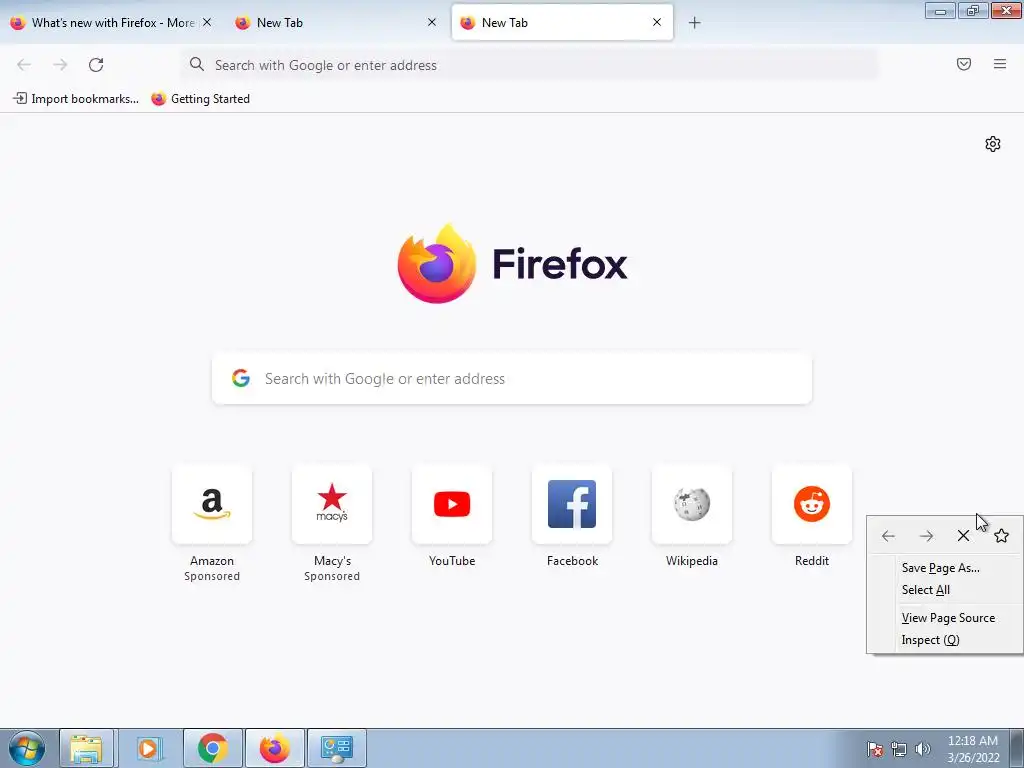1024x768 pixels.
Task: Open the Windows Start button
Action: [27, 748]
